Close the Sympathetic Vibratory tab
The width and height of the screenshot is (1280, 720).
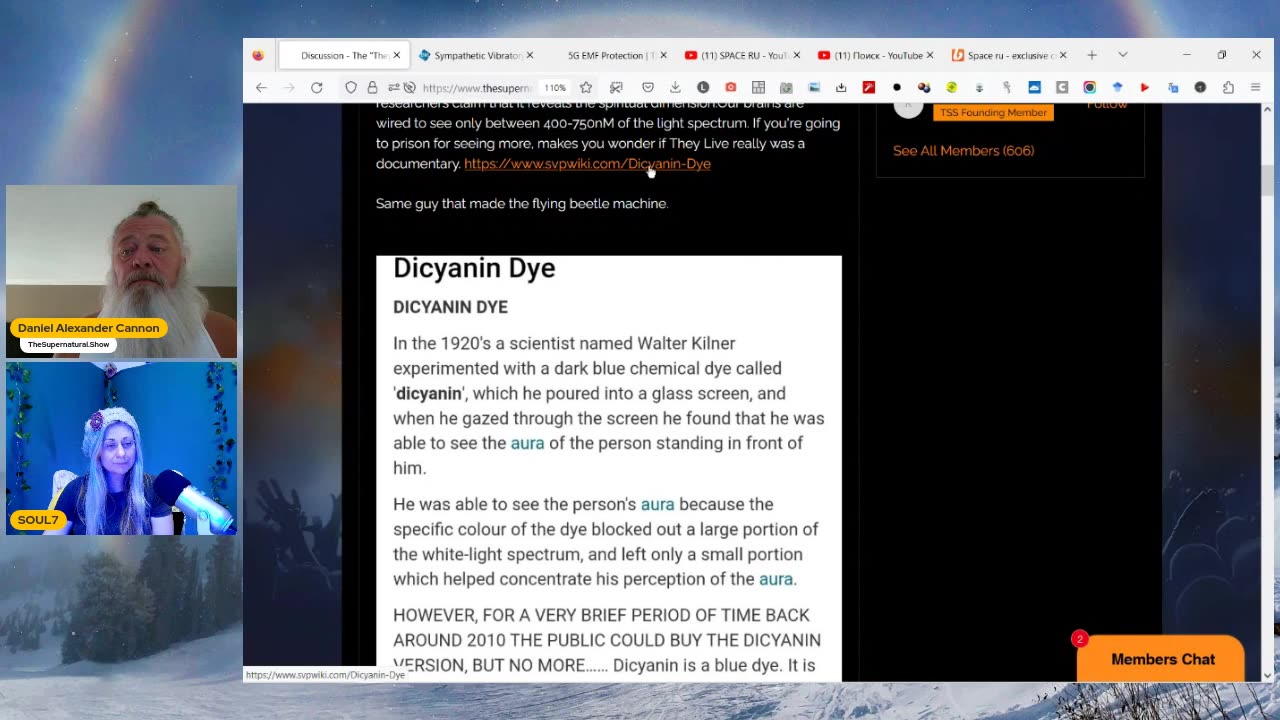[530, 55]
